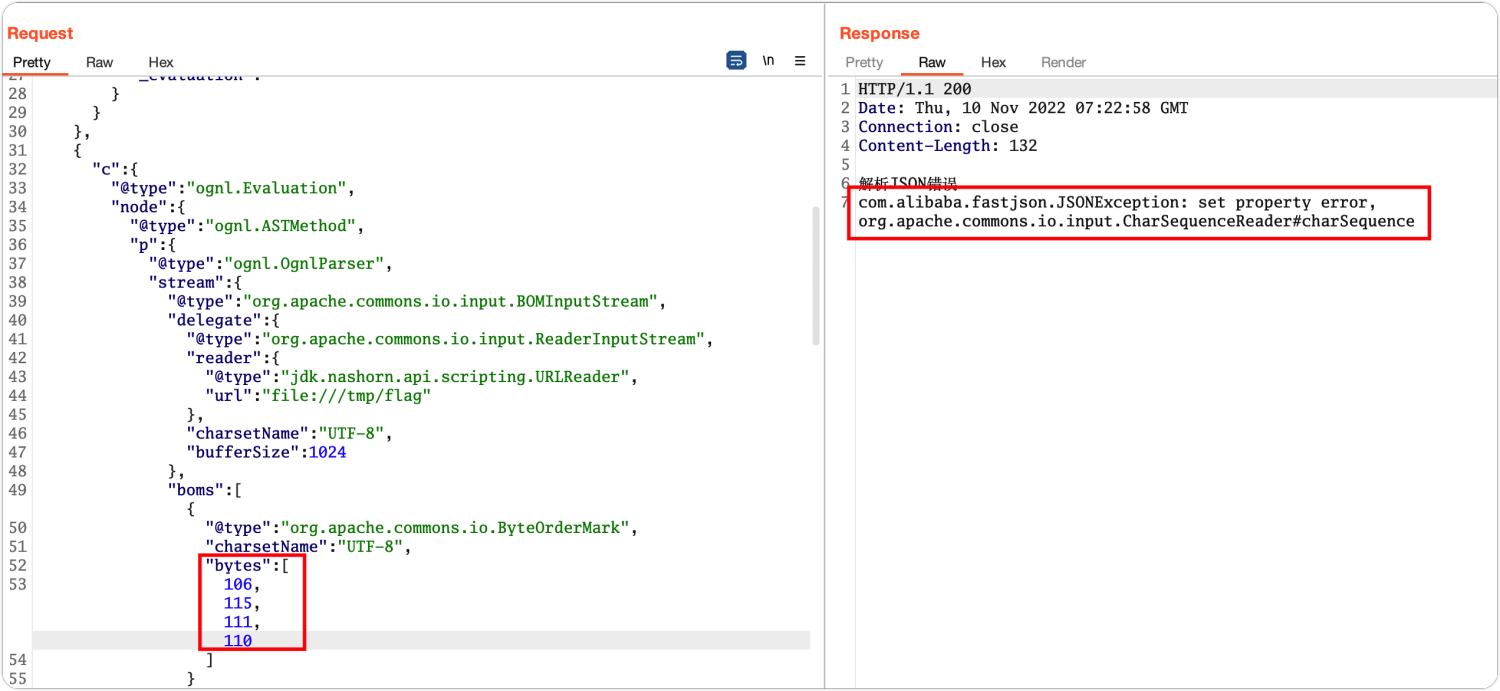Click the JSONException set property error text

point(1117,202)
